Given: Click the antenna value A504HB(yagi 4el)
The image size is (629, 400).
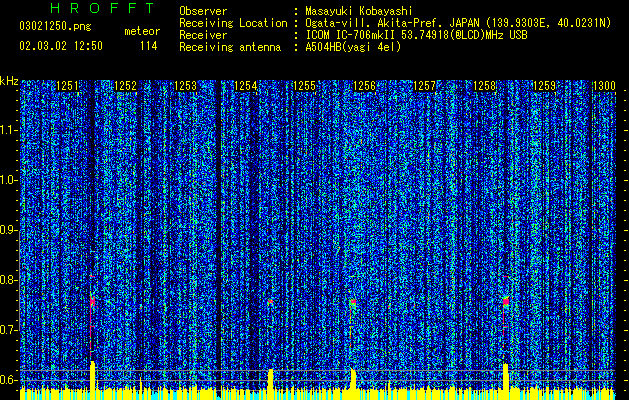Looking at the screenshot, I should pos(353,47).
